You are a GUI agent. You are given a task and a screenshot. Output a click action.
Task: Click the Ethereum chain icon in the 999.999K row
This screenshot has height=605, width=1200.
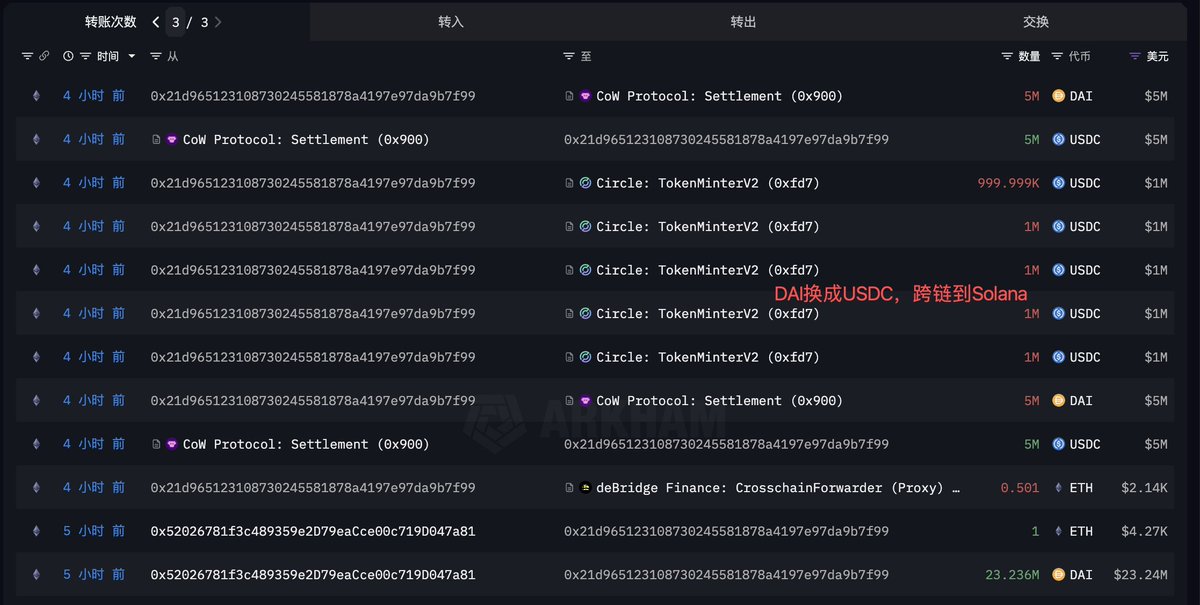tap(37, 183)
